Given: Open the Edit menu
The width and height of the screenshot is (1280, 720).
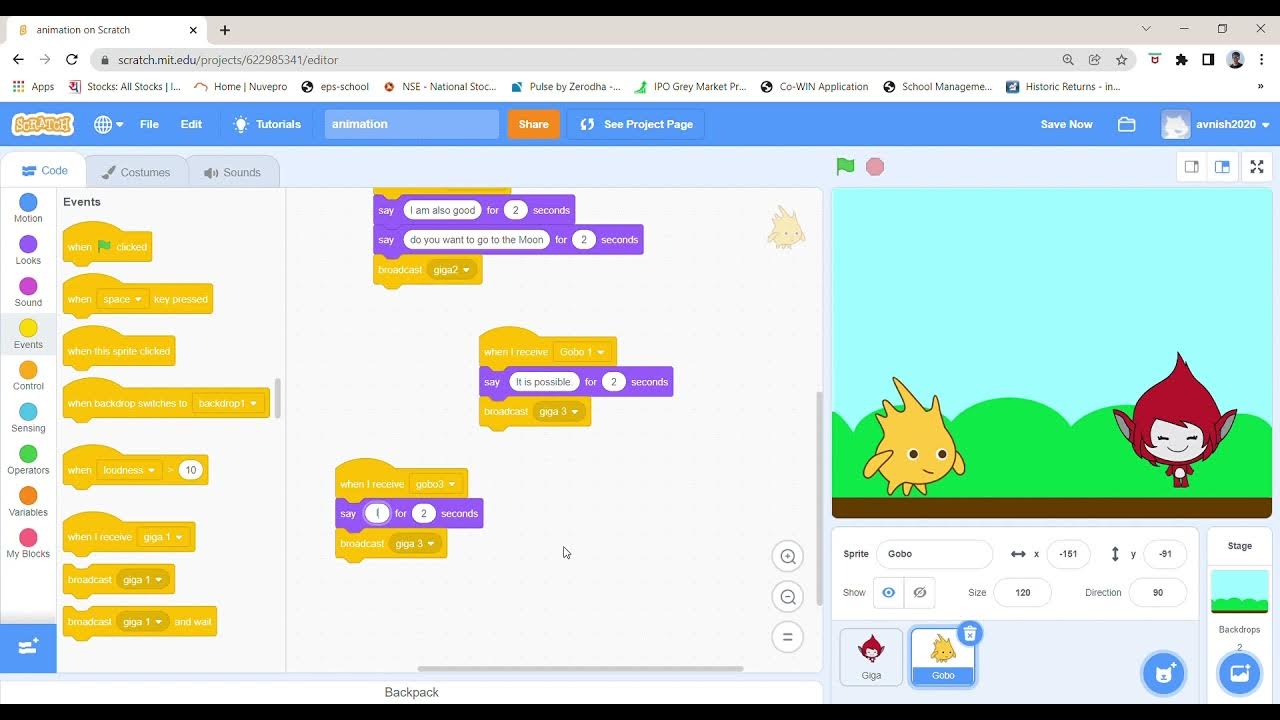Looking at the screenshot, I should pyautogui.click(x=191, y=124).
